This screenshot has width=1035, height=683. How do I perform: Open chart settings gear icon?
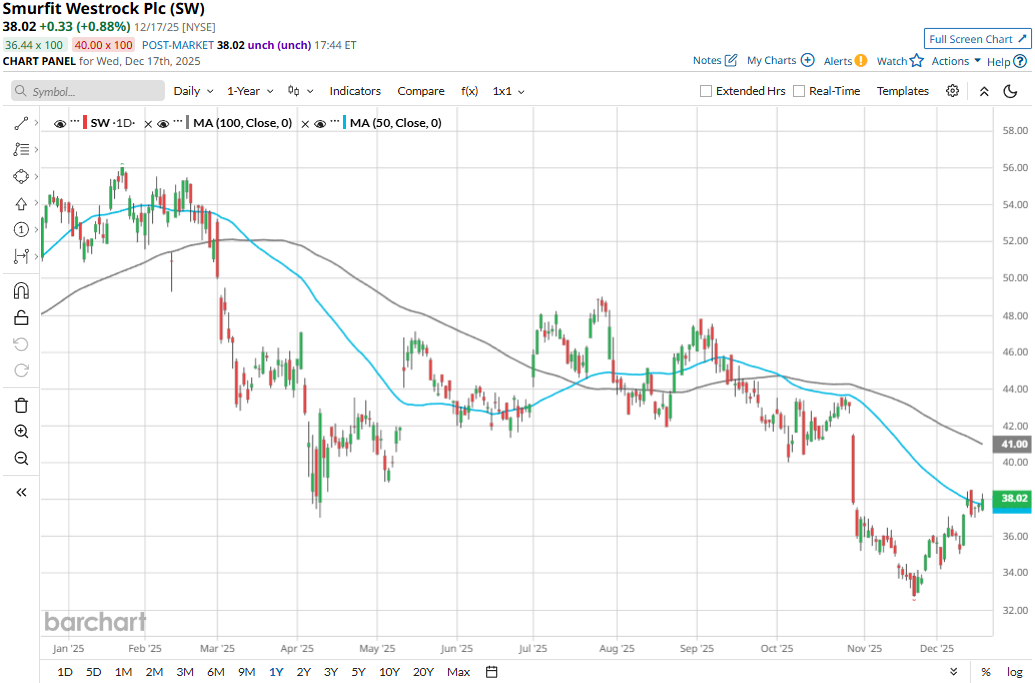(953, 91)
